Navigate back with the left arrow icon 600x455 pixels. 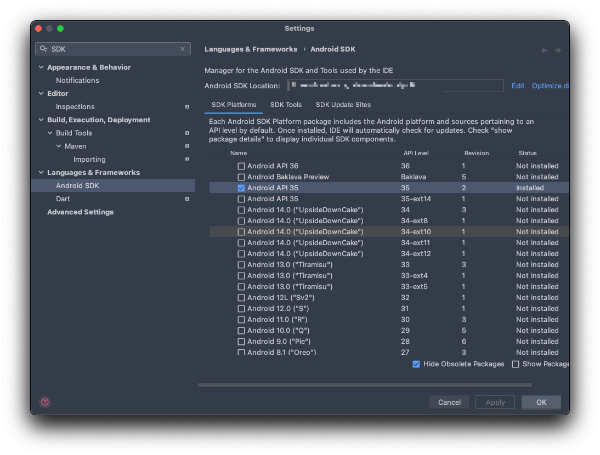pos(544,50)
